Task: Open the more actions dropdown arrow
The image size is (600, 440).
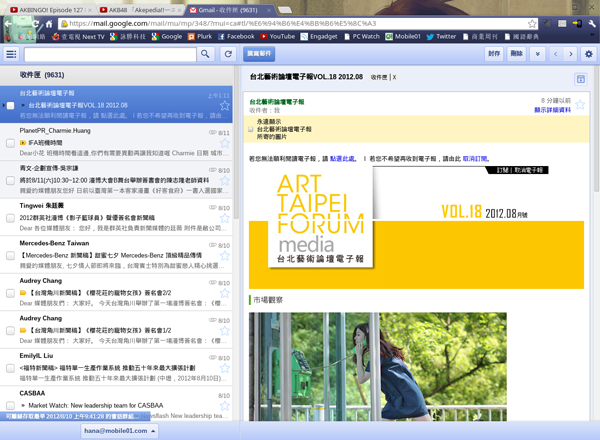Action: [537, 54]
